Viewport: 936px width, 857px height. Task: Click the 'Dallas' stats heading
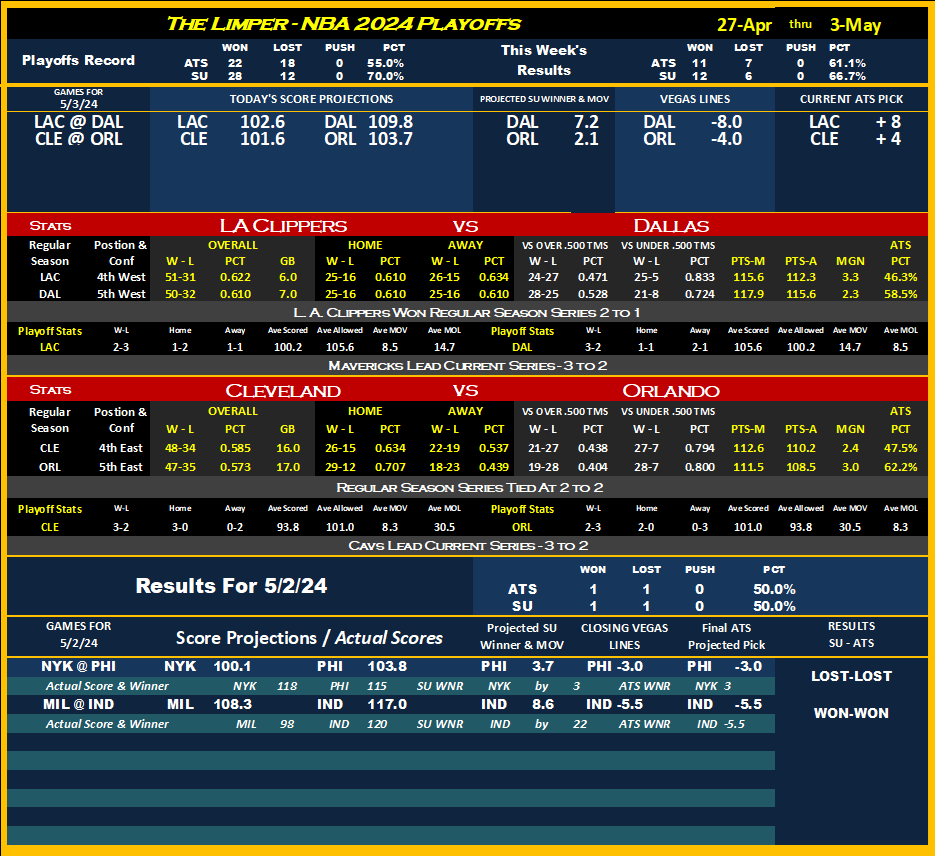[x=671, y=226]
